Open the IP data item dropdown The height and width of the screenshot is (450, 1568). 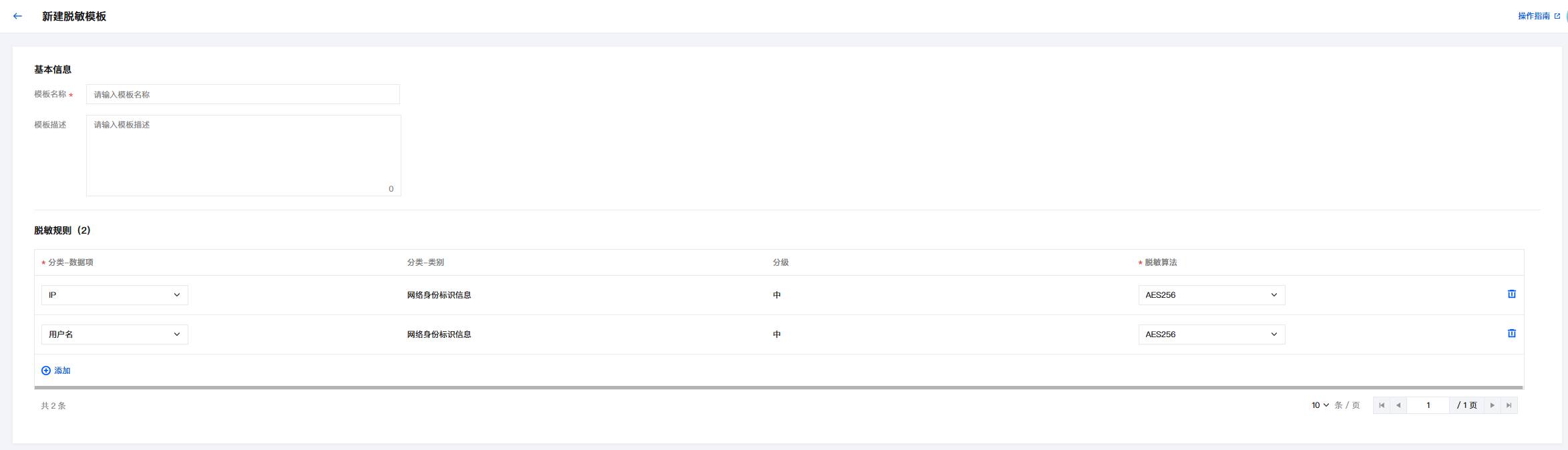coord(115,295)
